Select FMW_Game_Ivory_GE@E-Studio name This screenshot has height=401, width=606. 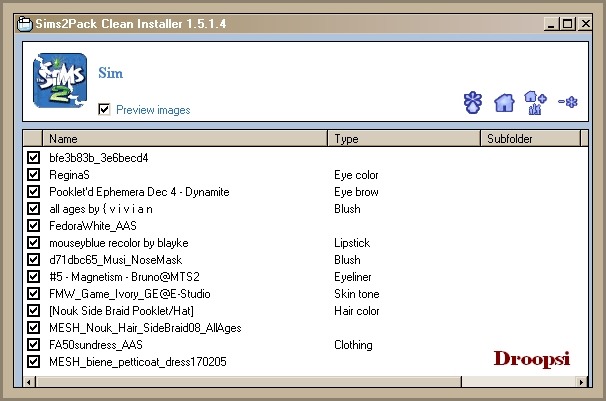pyautogui.click(x=130, y=294)
